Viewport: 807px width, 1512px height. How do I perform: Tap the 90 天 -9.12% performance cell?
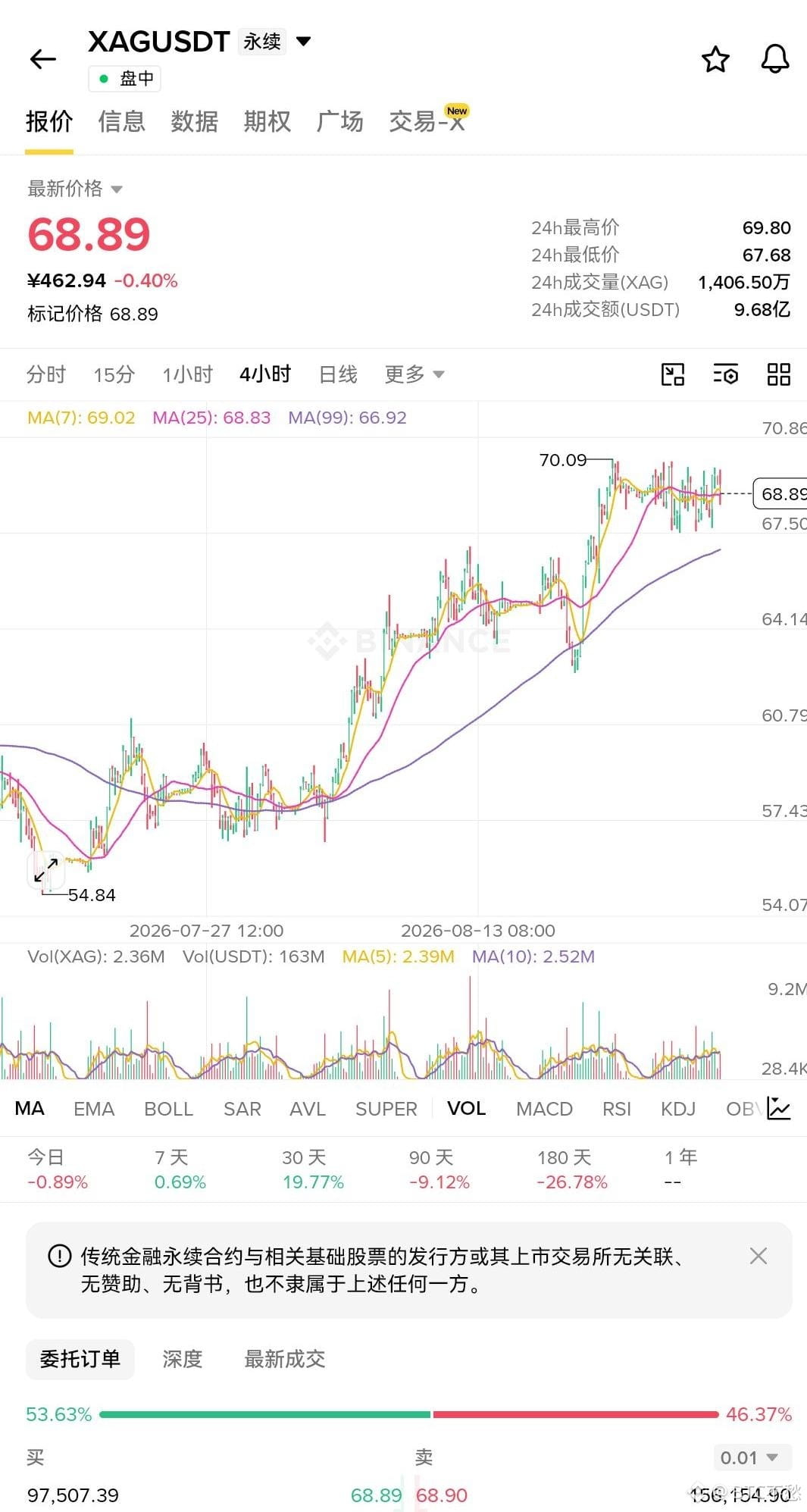(439, 1169)
